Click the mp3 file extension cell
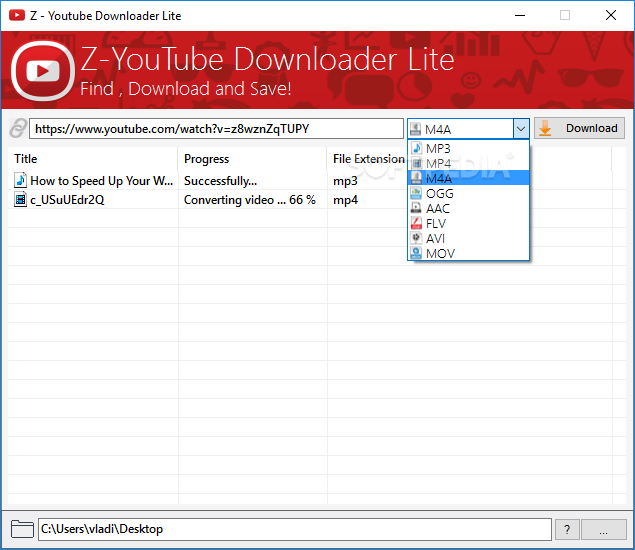Image resolution: width=635 pixels, height=550 pixels. pyautogui.click(x=345, y=181)
